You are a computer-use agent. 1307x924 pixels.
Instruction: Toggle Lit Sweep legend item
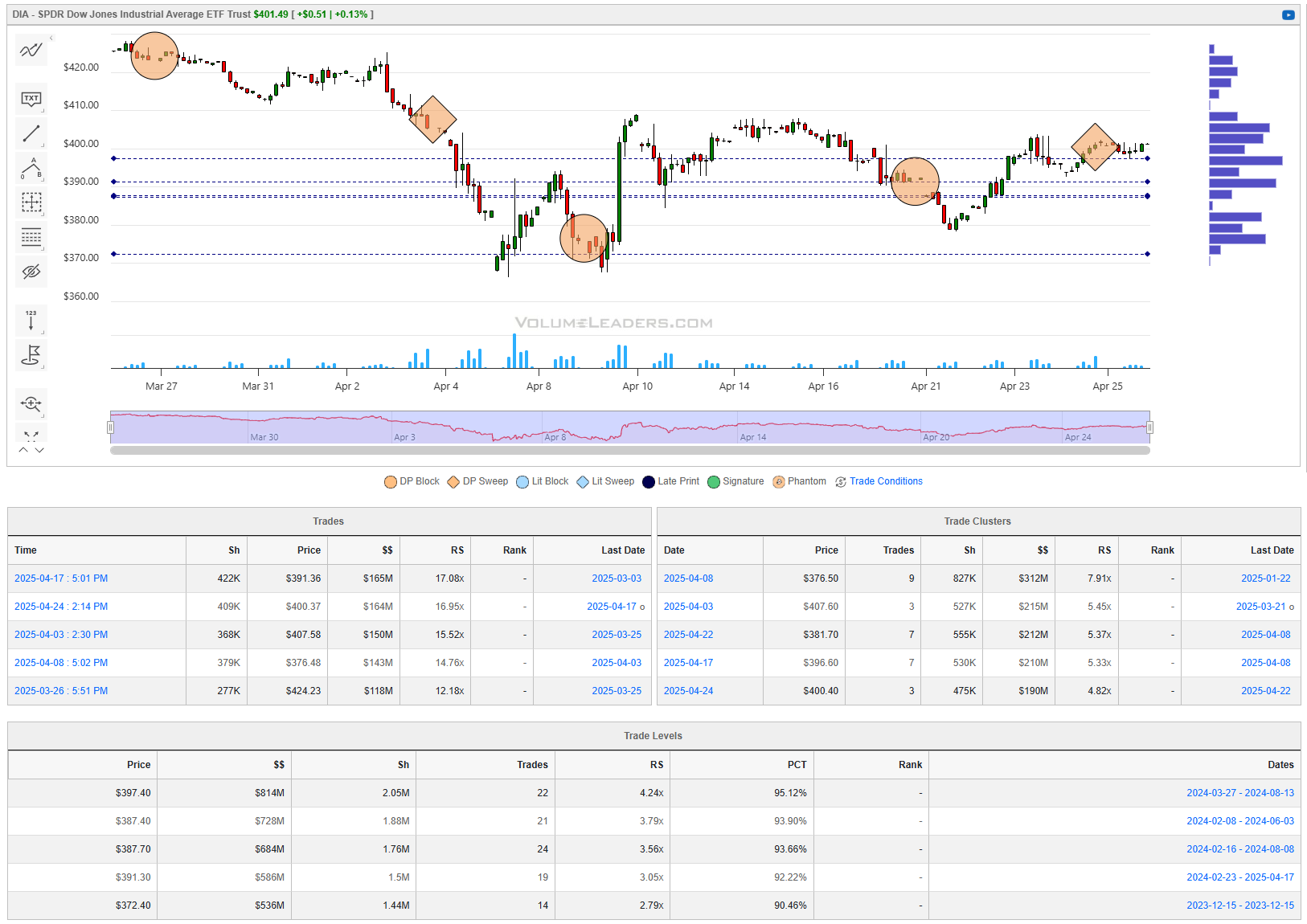(x=605, y=481)
